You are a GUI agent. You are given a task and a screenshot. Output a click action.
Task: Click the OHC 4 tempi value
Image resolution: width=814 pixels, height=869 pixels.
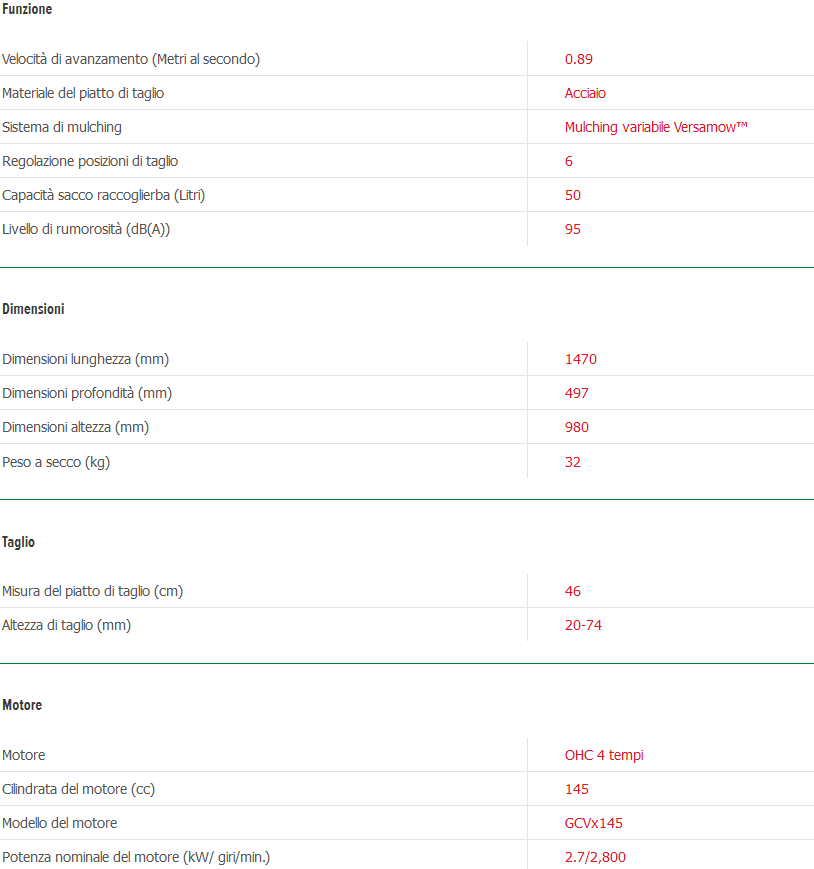tap(604, 755)
